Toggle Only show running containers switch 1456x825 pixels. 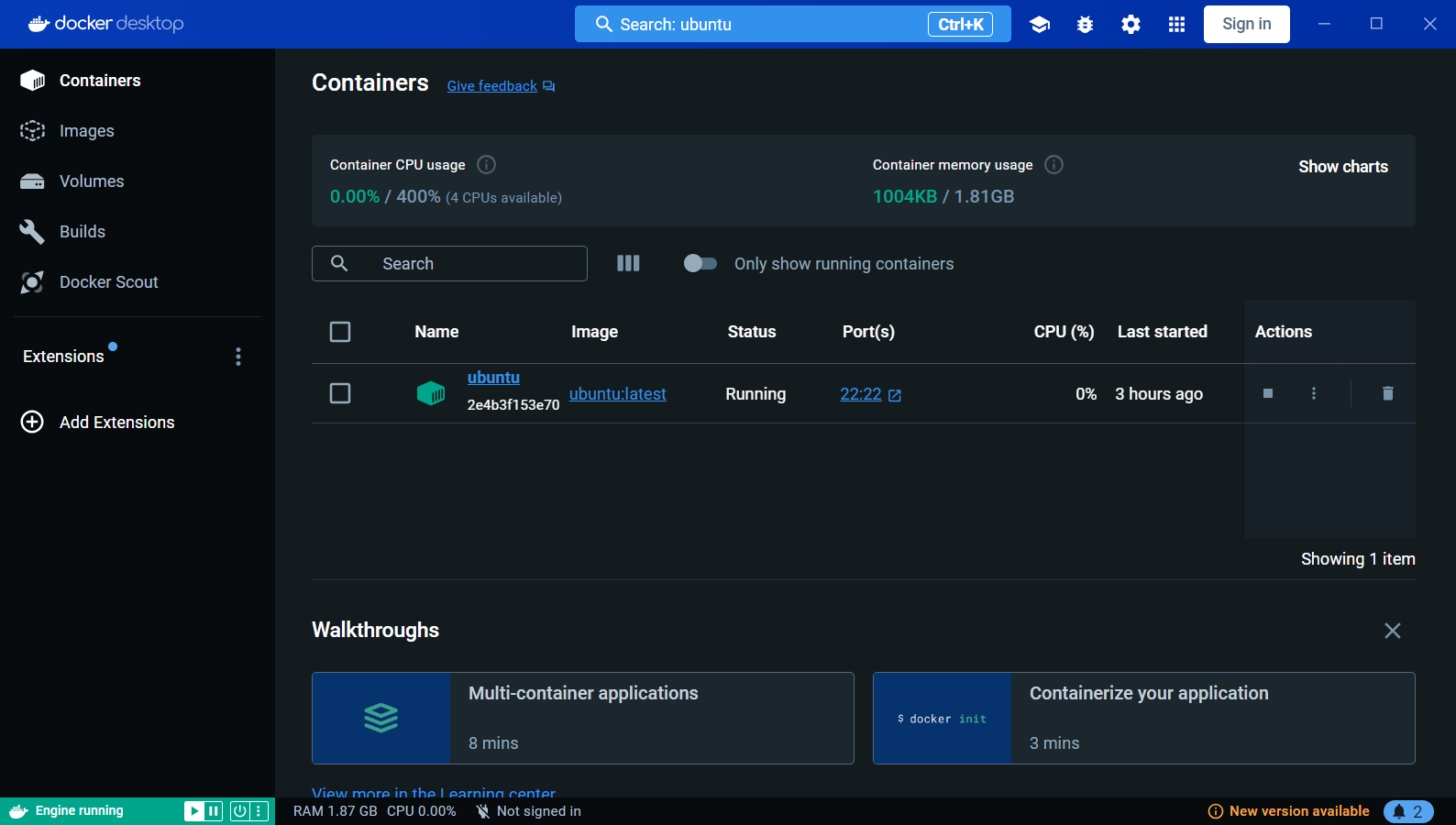coord(700,263)
